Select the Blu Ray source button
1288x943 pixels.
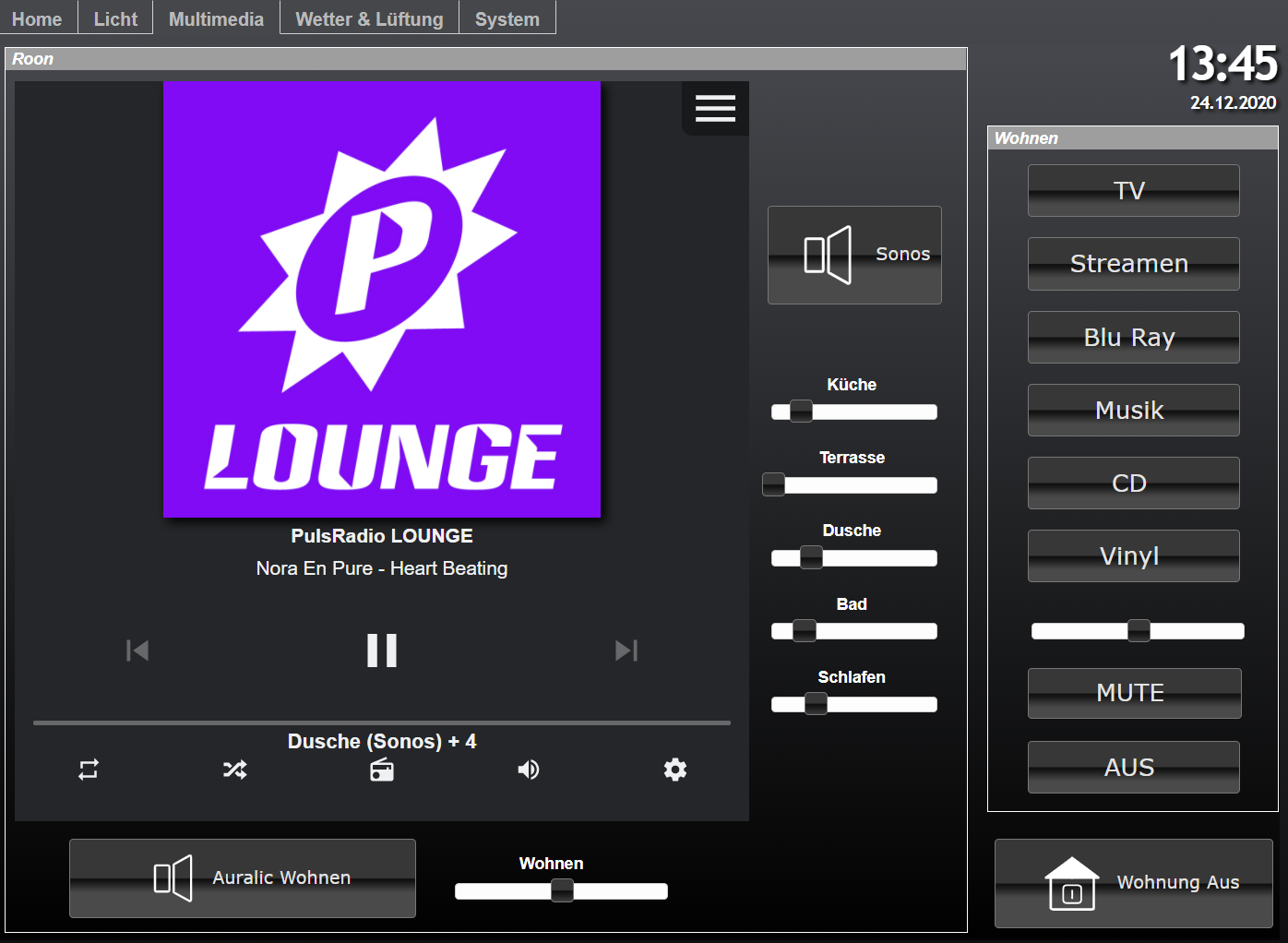[1134, 337]
